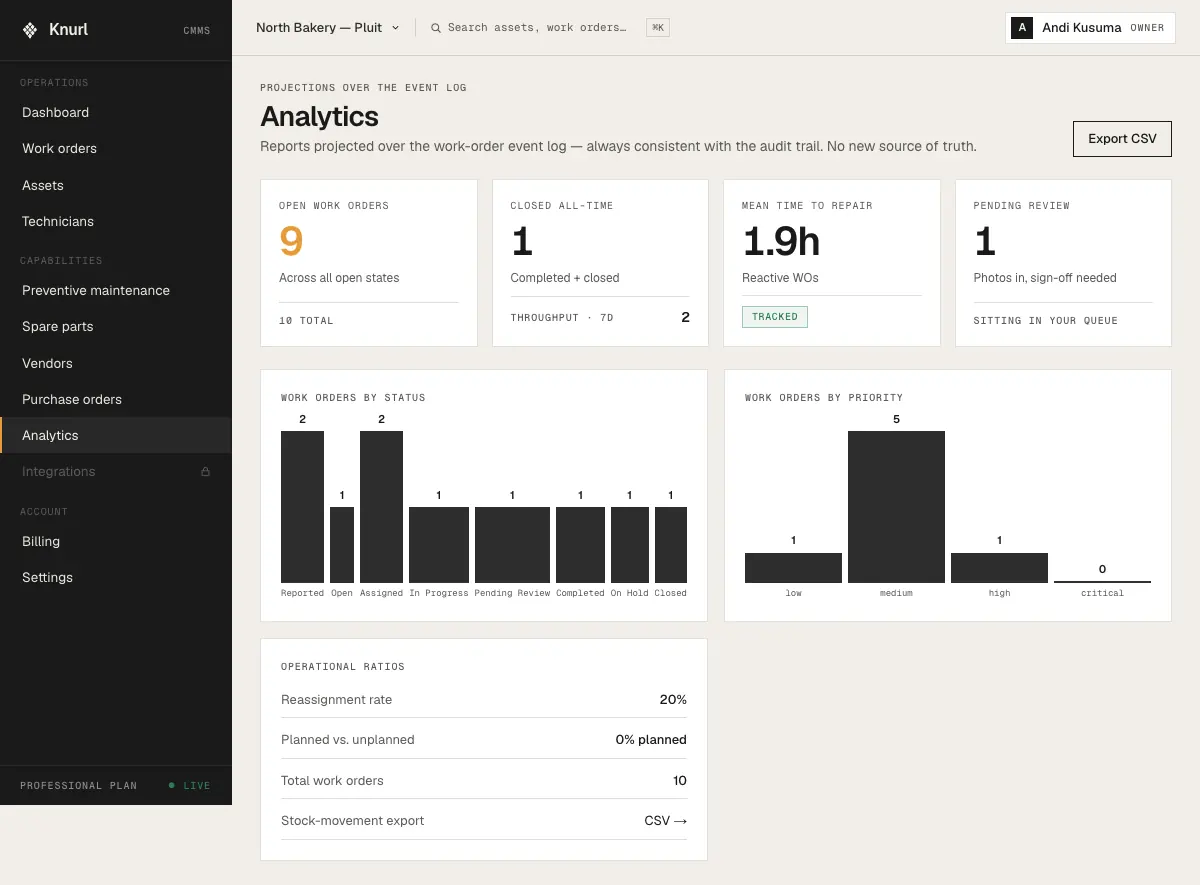The image size is (1200, 885).
Task: Click the '10 TOTAL' text
Action: coord(306,321)
